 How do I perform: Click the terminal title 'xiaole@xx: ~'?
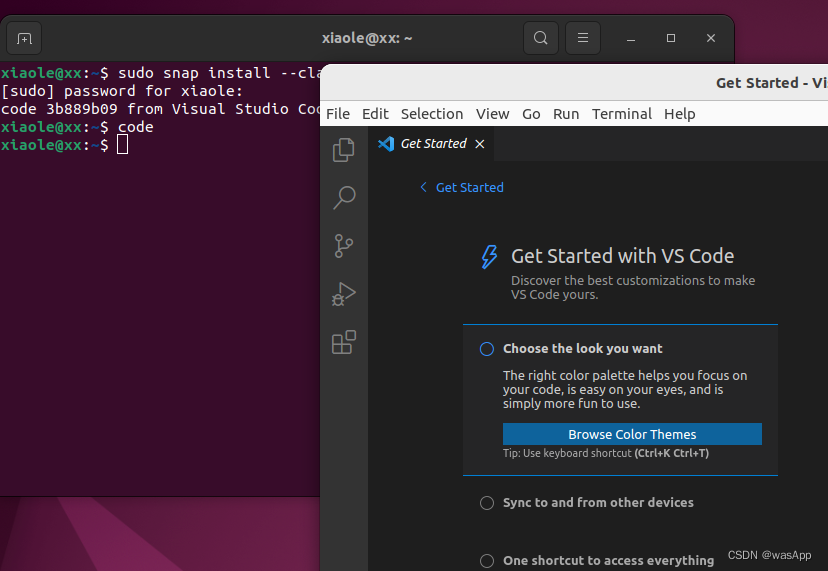[x=367, y=38]
